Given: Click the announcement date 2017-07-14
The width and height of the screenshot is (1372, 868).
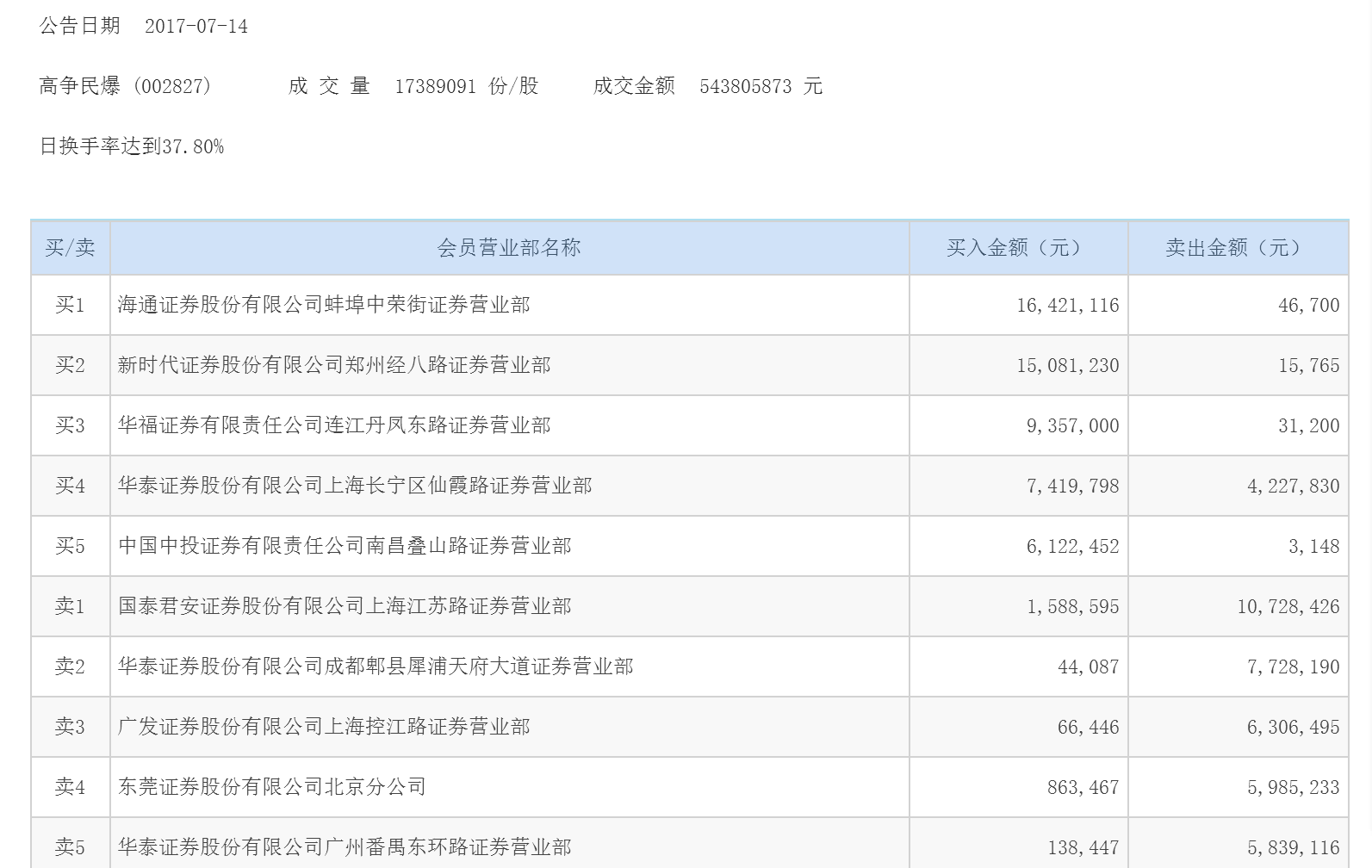Looking at the screenshot, I should point(196,27).
